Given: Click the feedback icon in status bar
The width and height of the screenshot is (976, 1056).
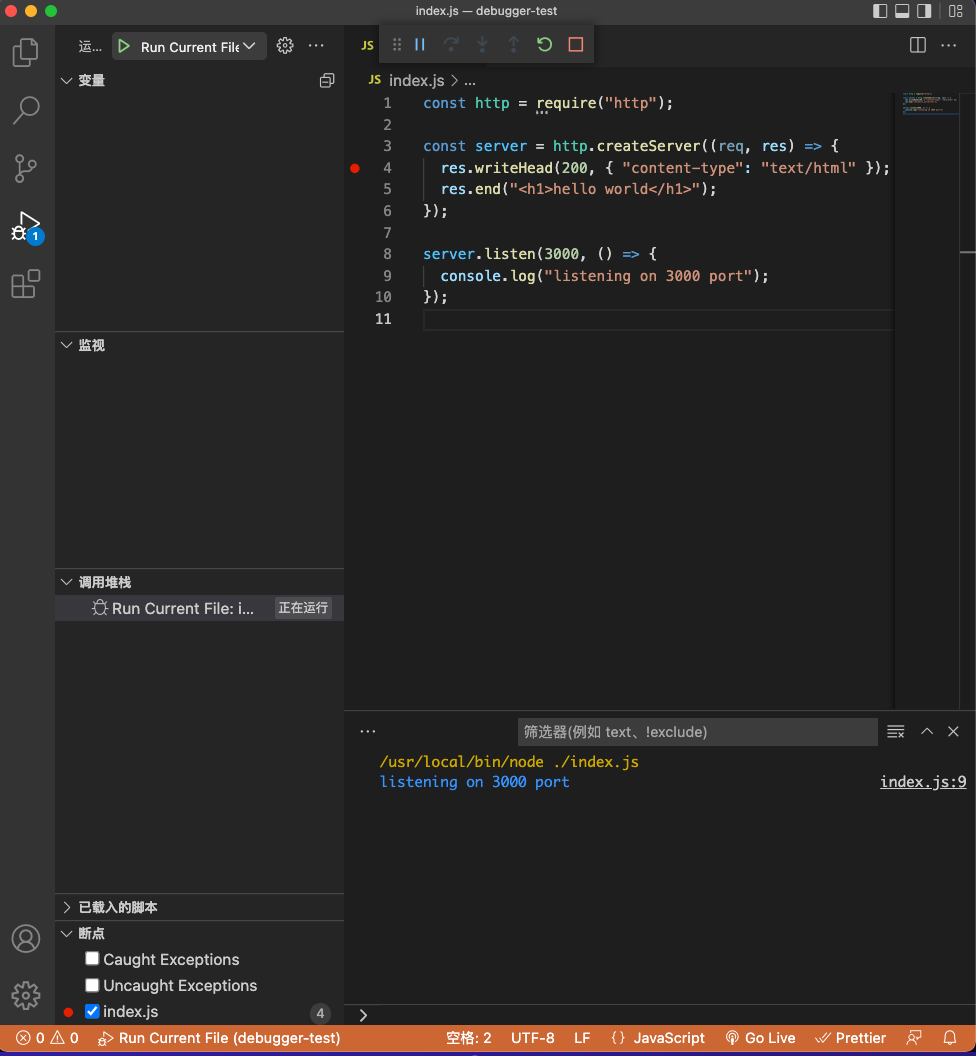Looking at the screenshot, I should point(914,1038).
